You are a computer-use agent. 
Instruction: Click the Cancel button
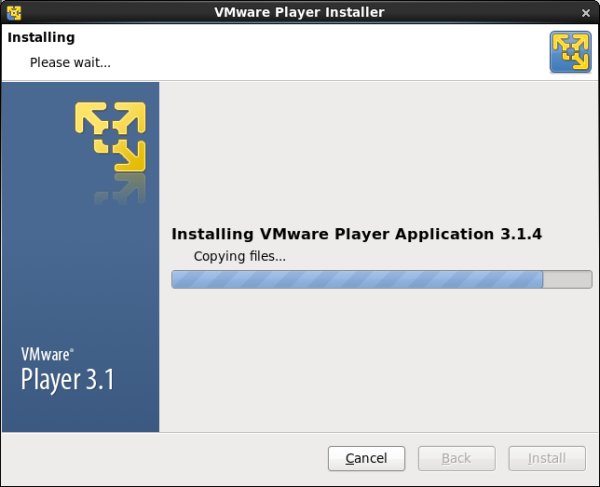point(366,458)
